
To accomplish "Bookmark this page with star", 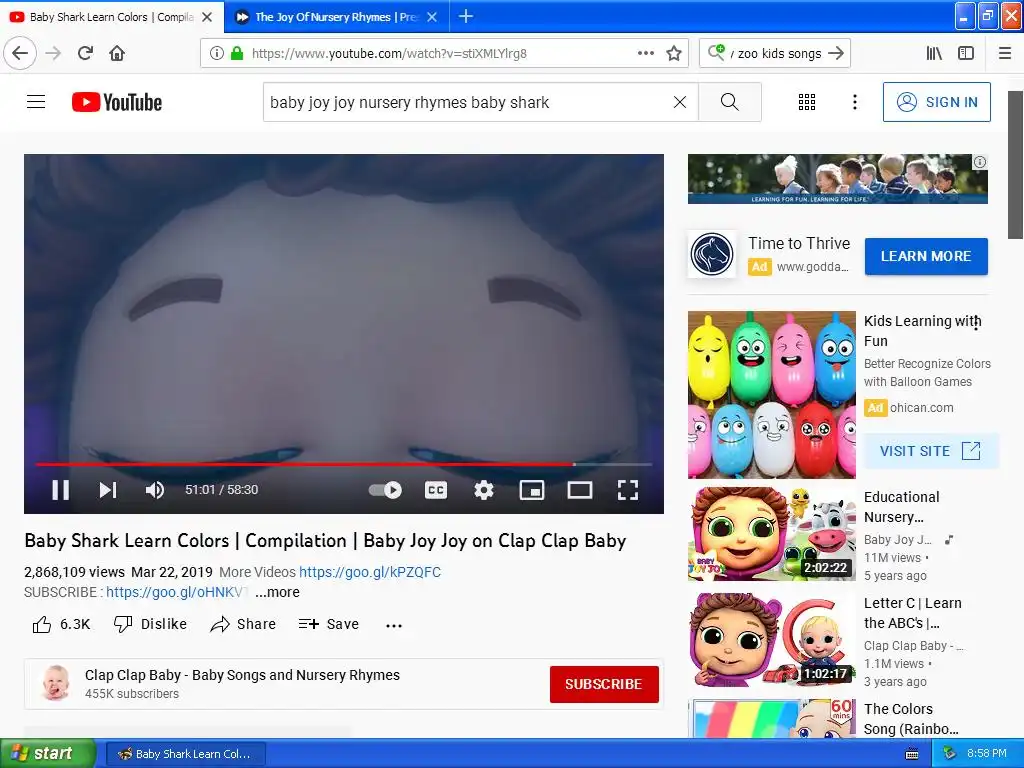I will (x=674, y=54).
